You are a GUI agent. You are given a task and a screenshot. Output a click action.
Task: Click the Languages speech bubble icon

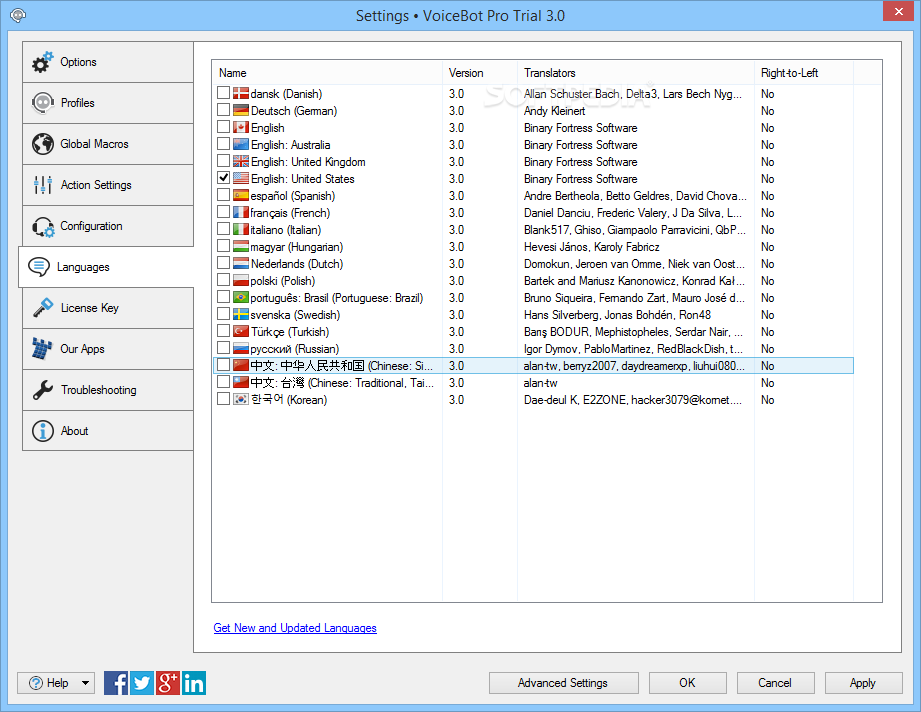coord(39,267)
